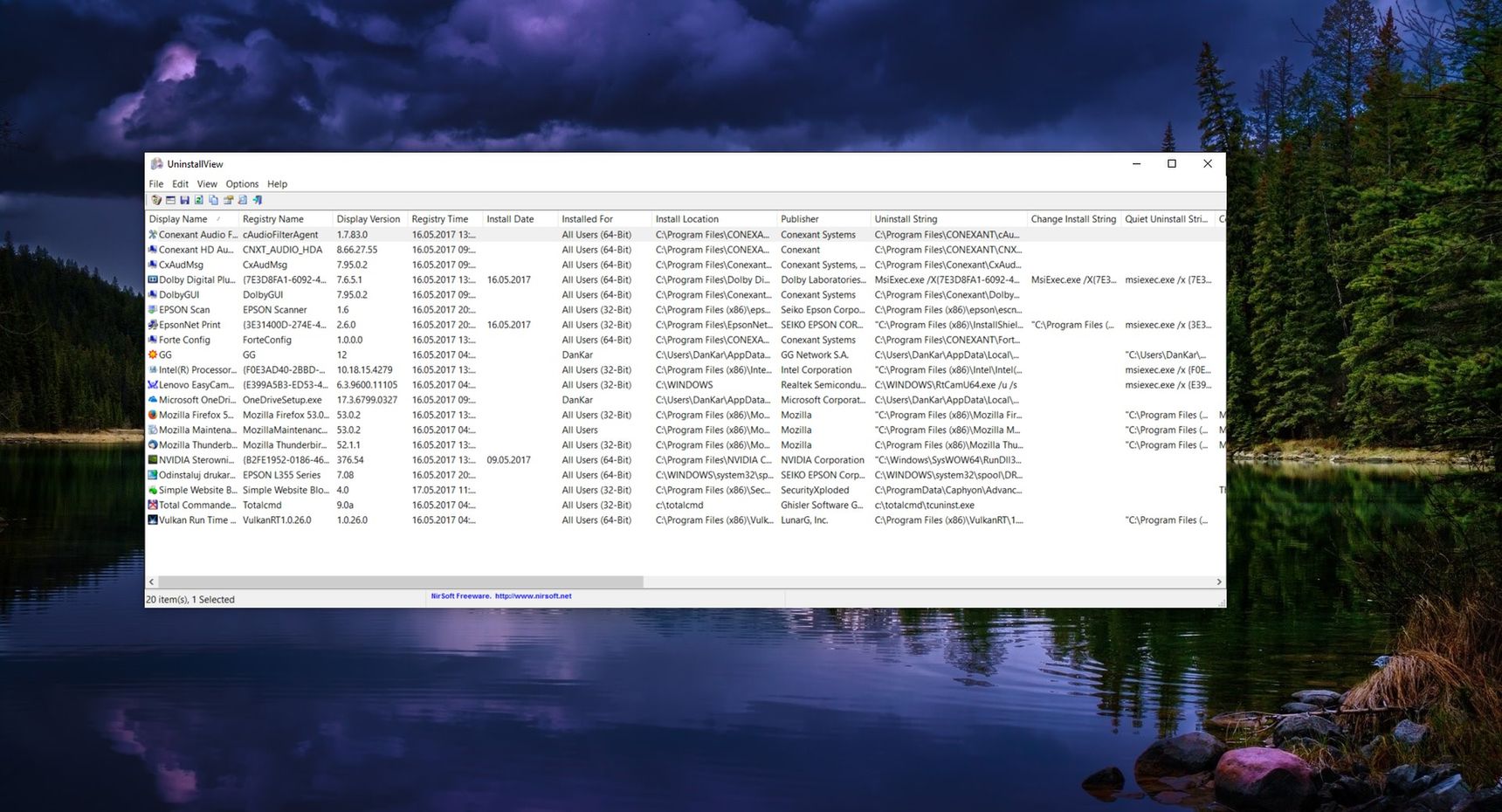The image size is (1502, 812).
Task: Sort by the Display Name column header
Action: pos(191,219)
